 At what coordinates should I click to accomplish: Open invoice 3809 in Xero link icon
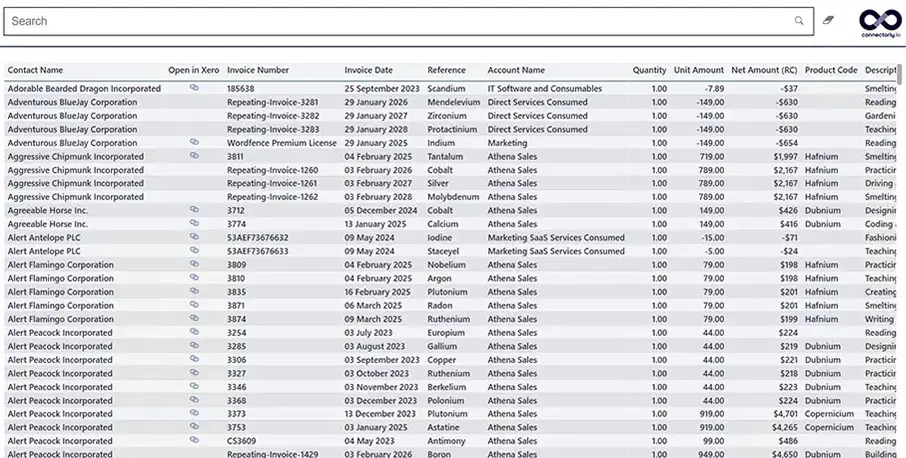(x=194, y=264)
